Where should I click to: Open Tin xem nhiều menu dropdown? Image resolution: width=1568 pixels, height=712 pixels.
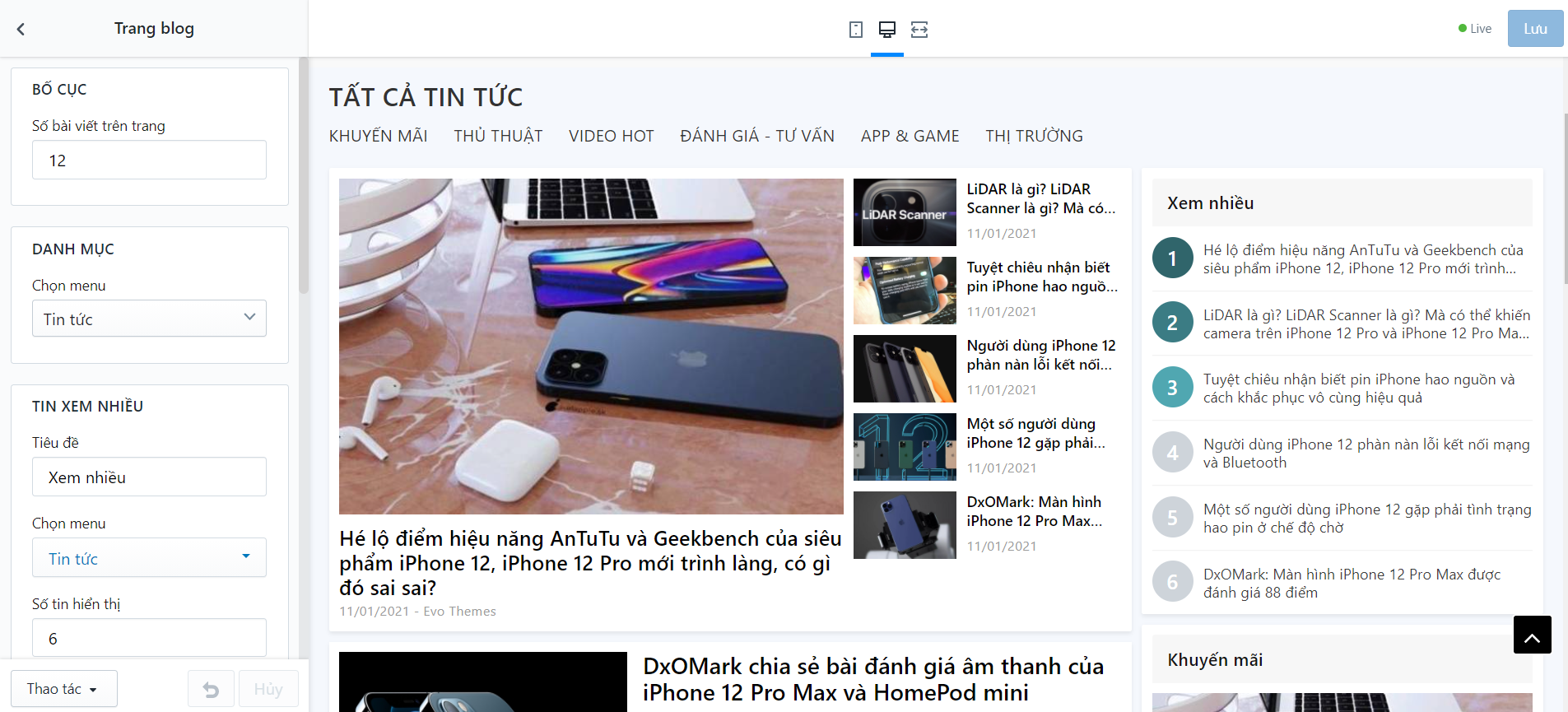tap(149, 557)
